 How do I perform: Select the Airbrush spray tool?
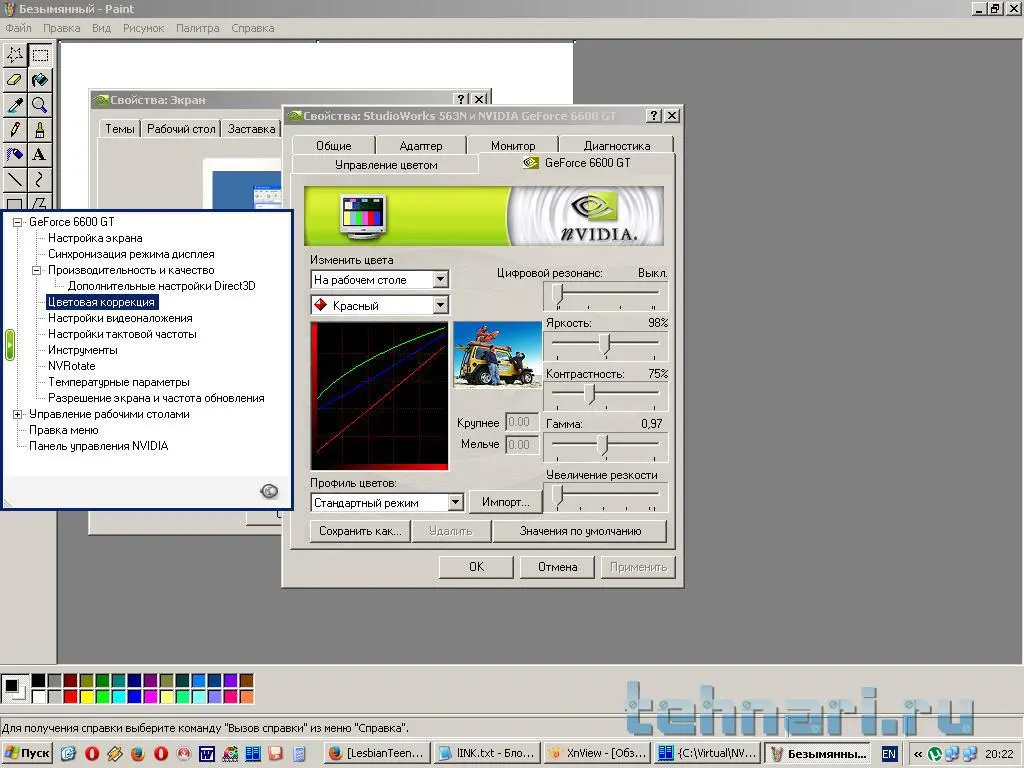tap(15, 154)
